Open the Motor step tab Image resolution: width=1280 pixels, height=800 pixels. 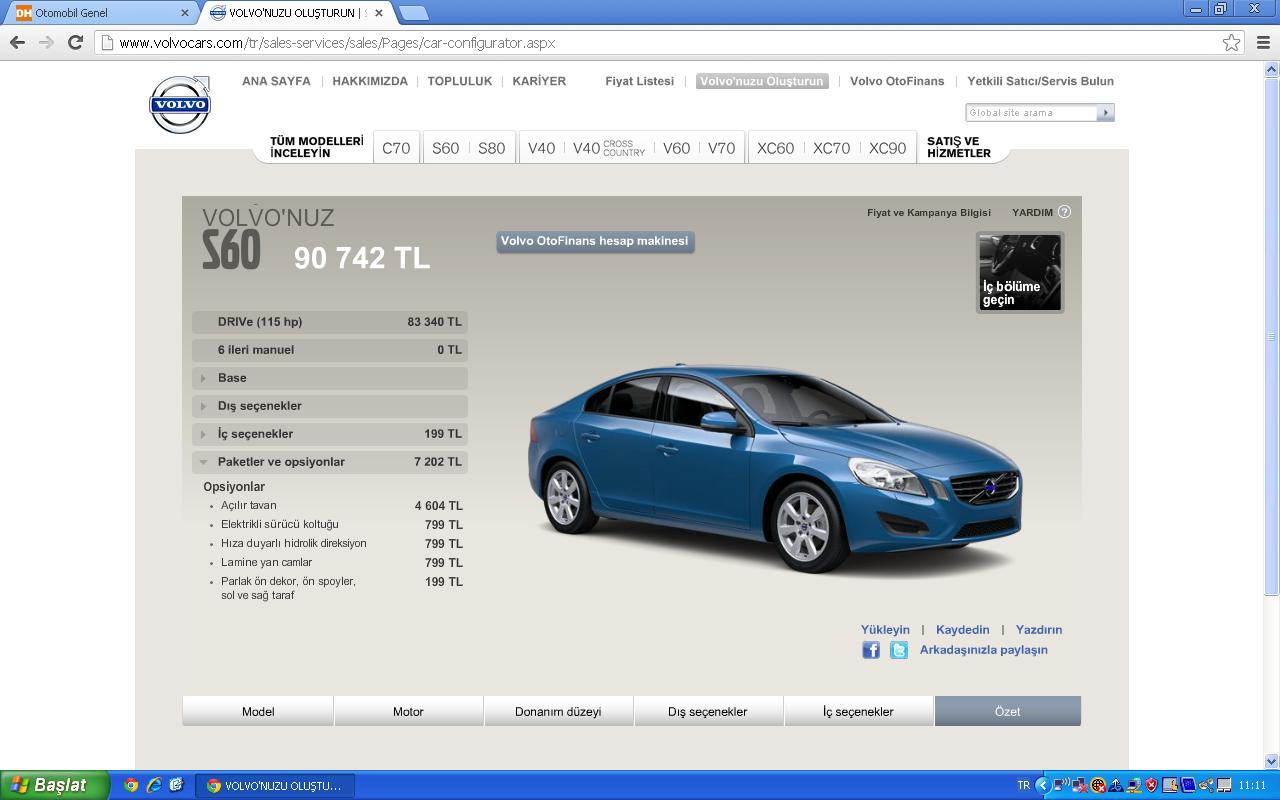coord(408,711)
